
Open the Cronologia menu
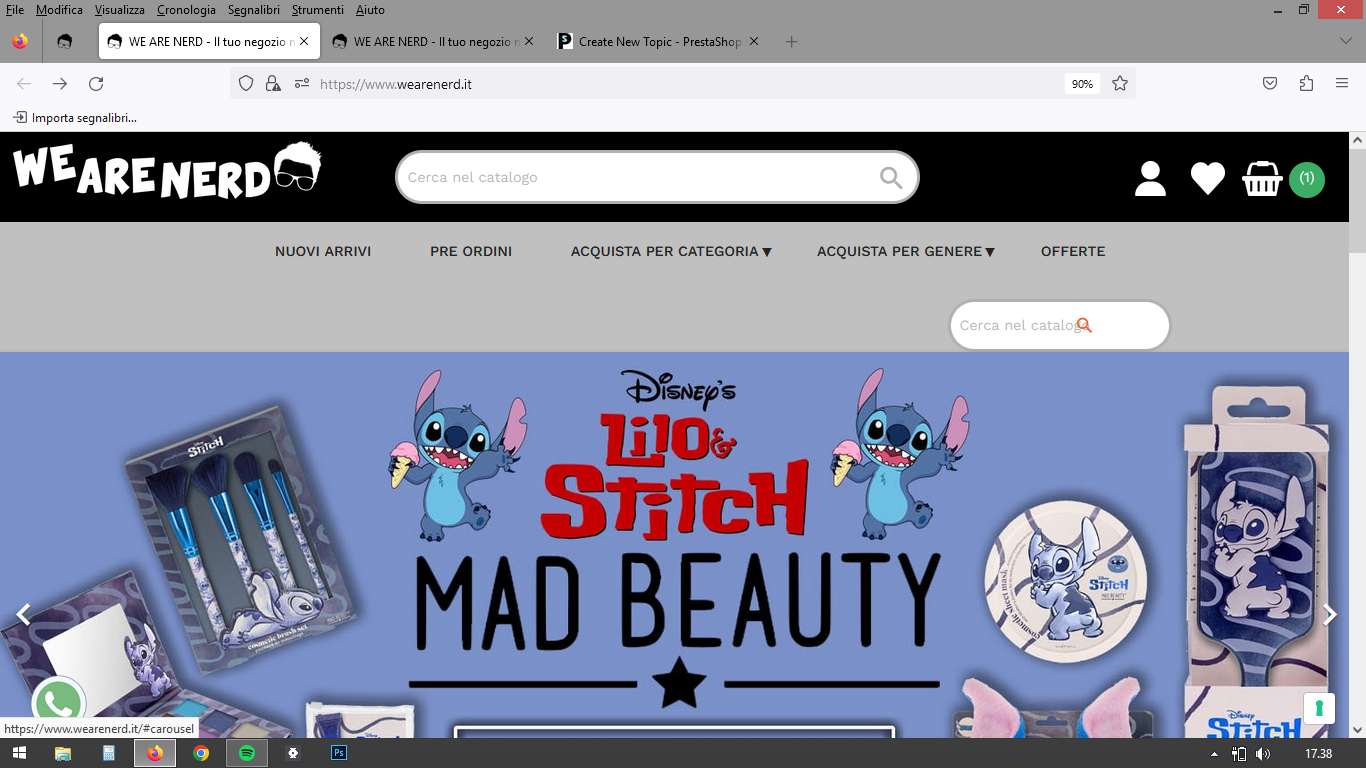point(186,10)
